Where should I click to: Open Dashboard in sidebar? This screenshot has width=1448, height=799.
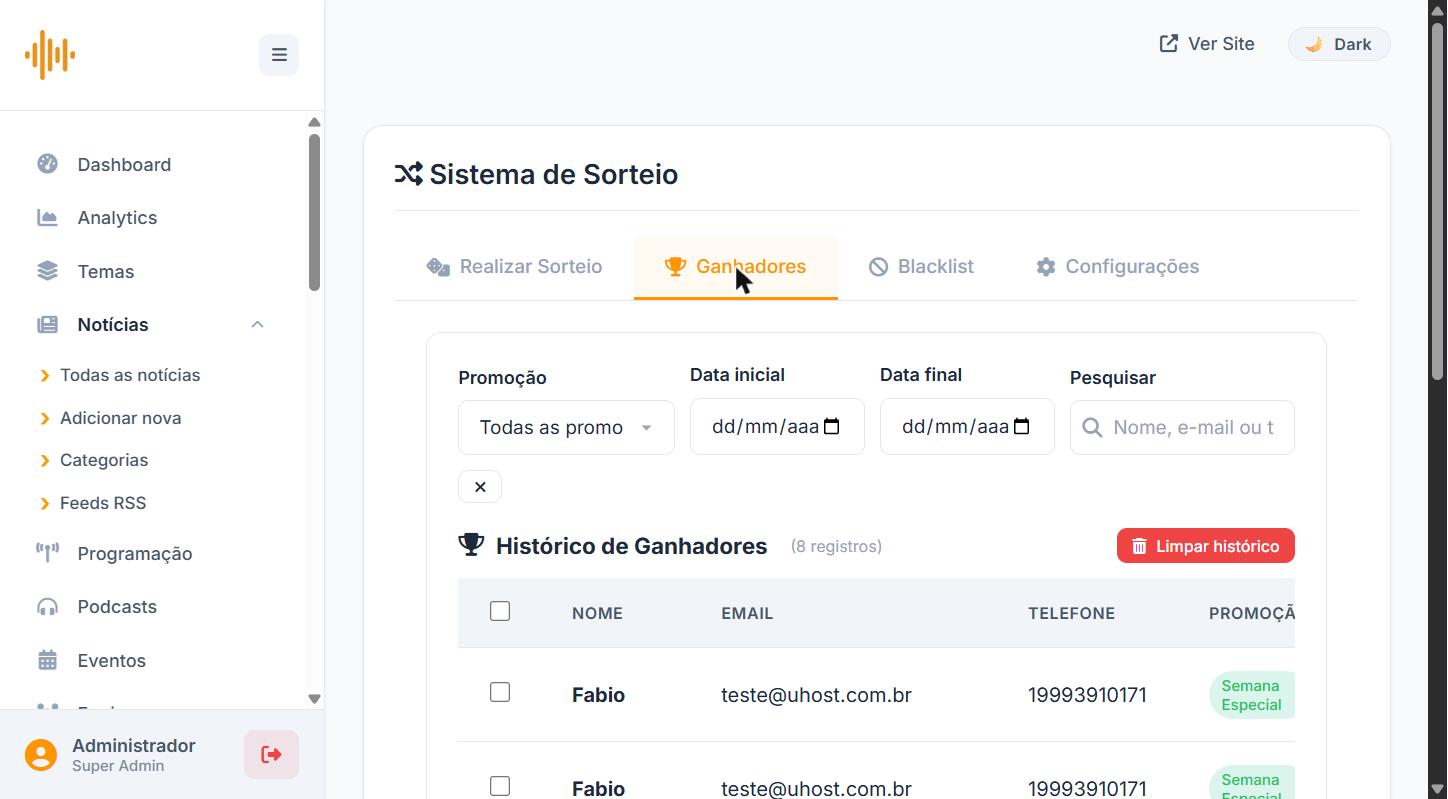tap(124, 164)
